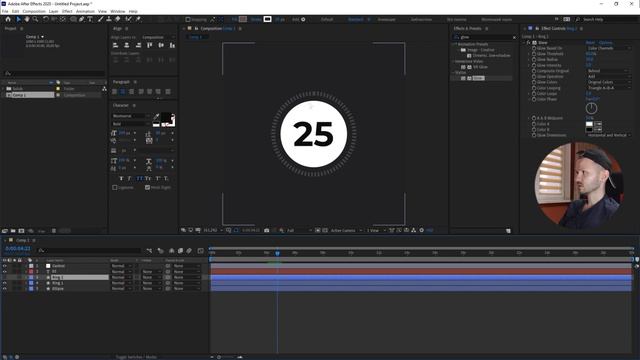Open Glow Colors Original Colors dropdown
Viewport: 640px width, 360px height.
[609, 82]
